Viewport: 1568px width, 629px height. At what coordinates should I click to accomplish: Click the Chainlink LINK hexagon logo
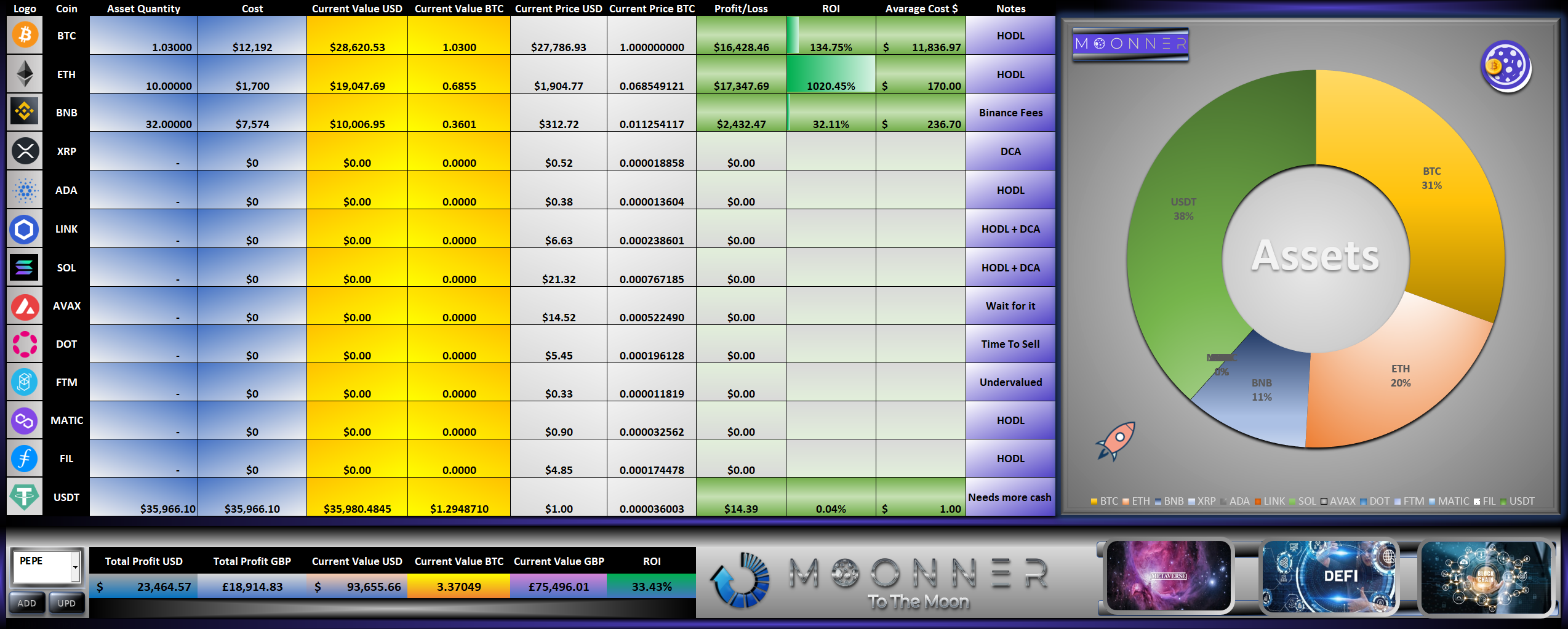pos(25,229)
